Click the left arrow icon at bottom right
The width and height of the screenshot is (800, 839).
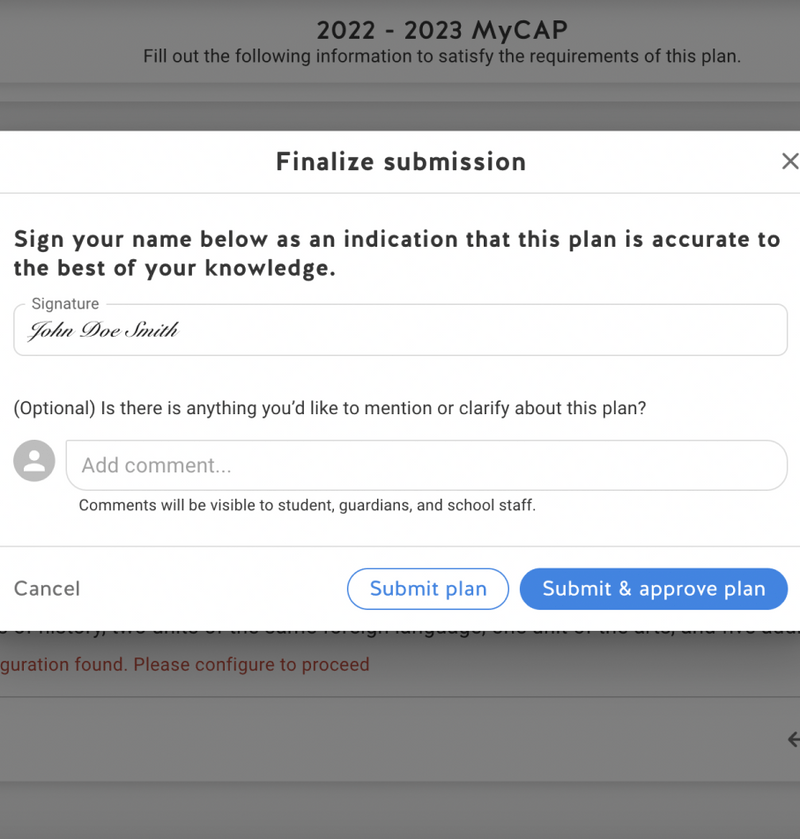tap(793, 739)
